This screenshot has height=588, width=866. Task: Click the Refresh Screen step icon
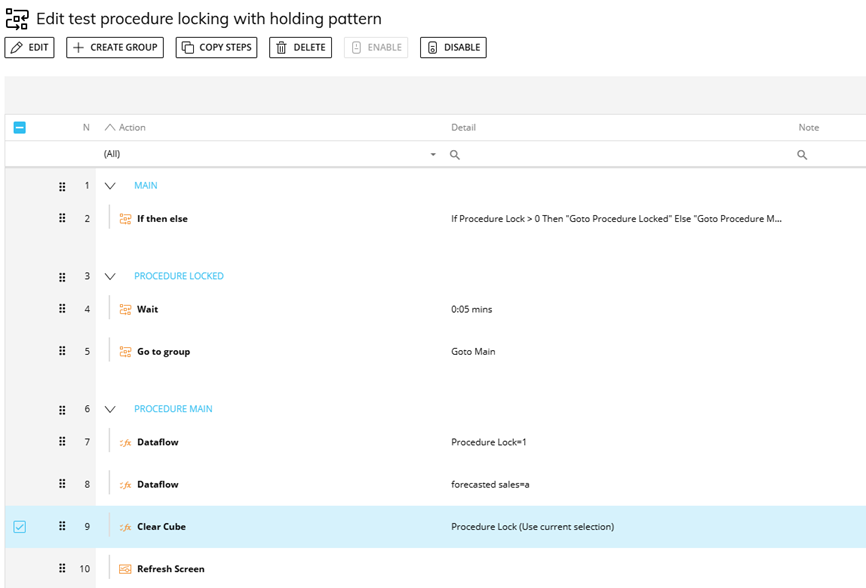coord(126,569)
